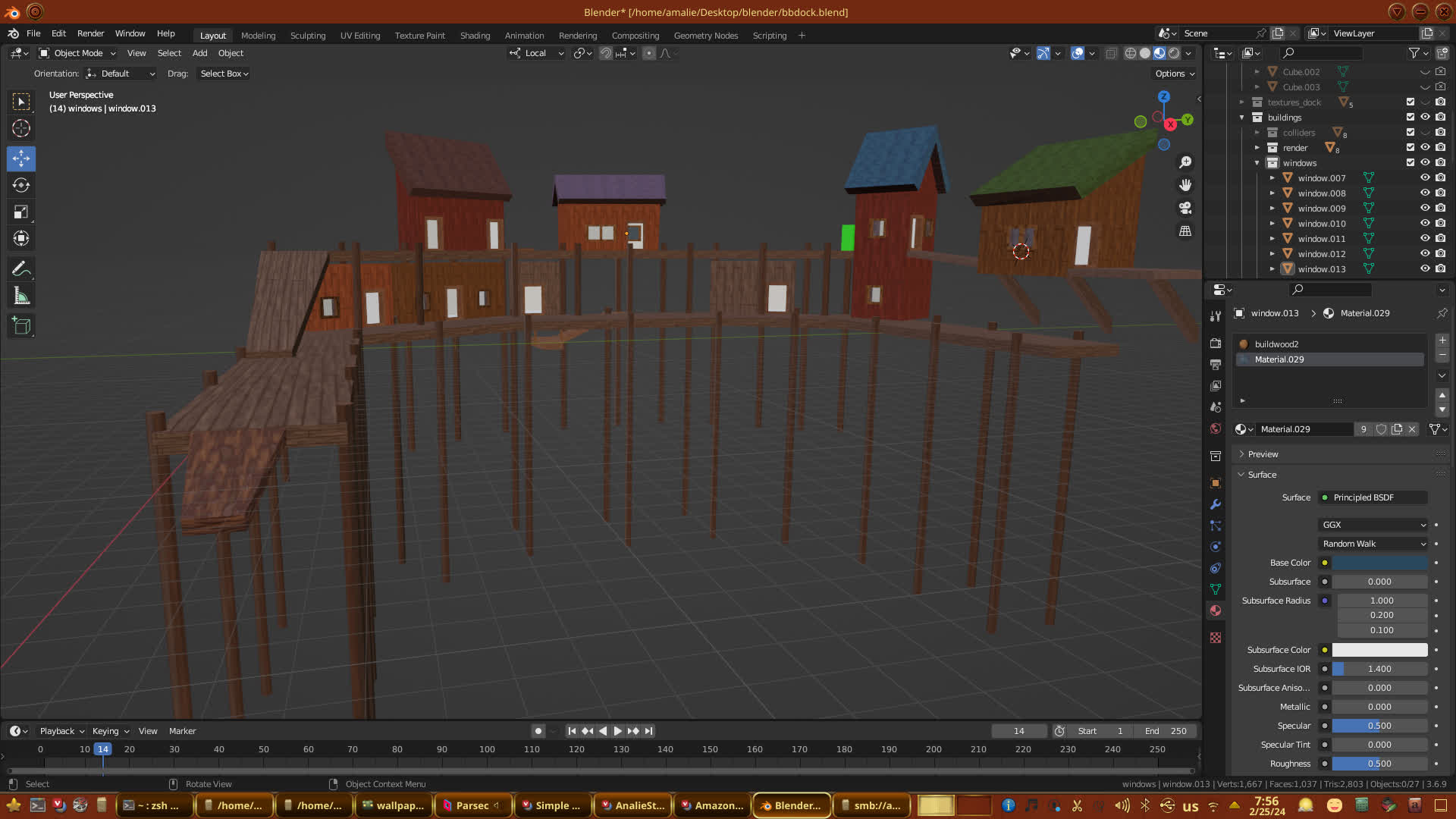Screen dimensions: 1456x819
Task: Toggle visibility of render collection
Action: [x=1425, y=148]
